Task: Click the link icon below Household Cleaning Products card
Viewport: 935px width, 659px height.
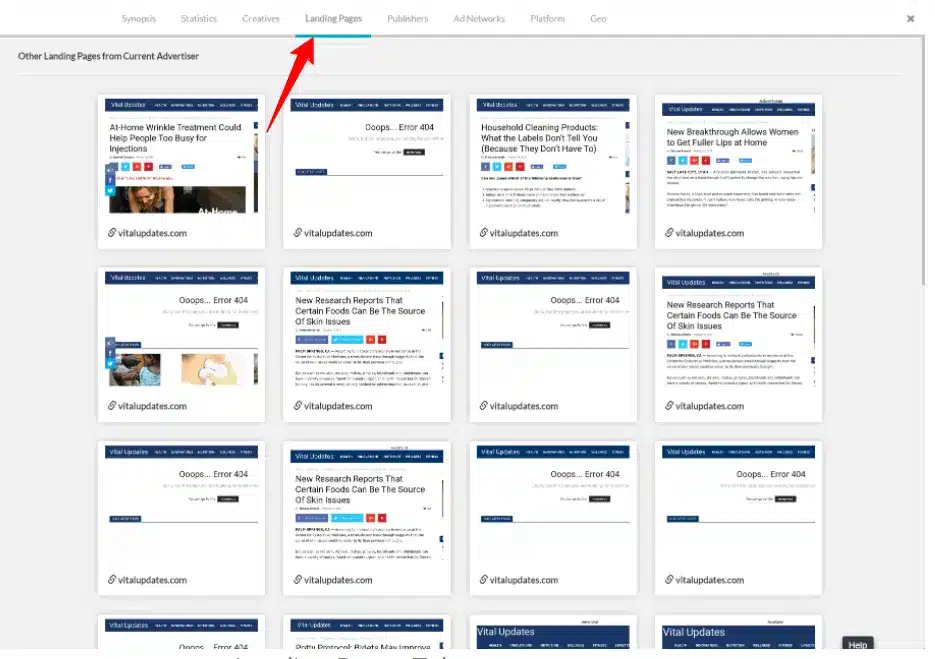Action: 484,233
